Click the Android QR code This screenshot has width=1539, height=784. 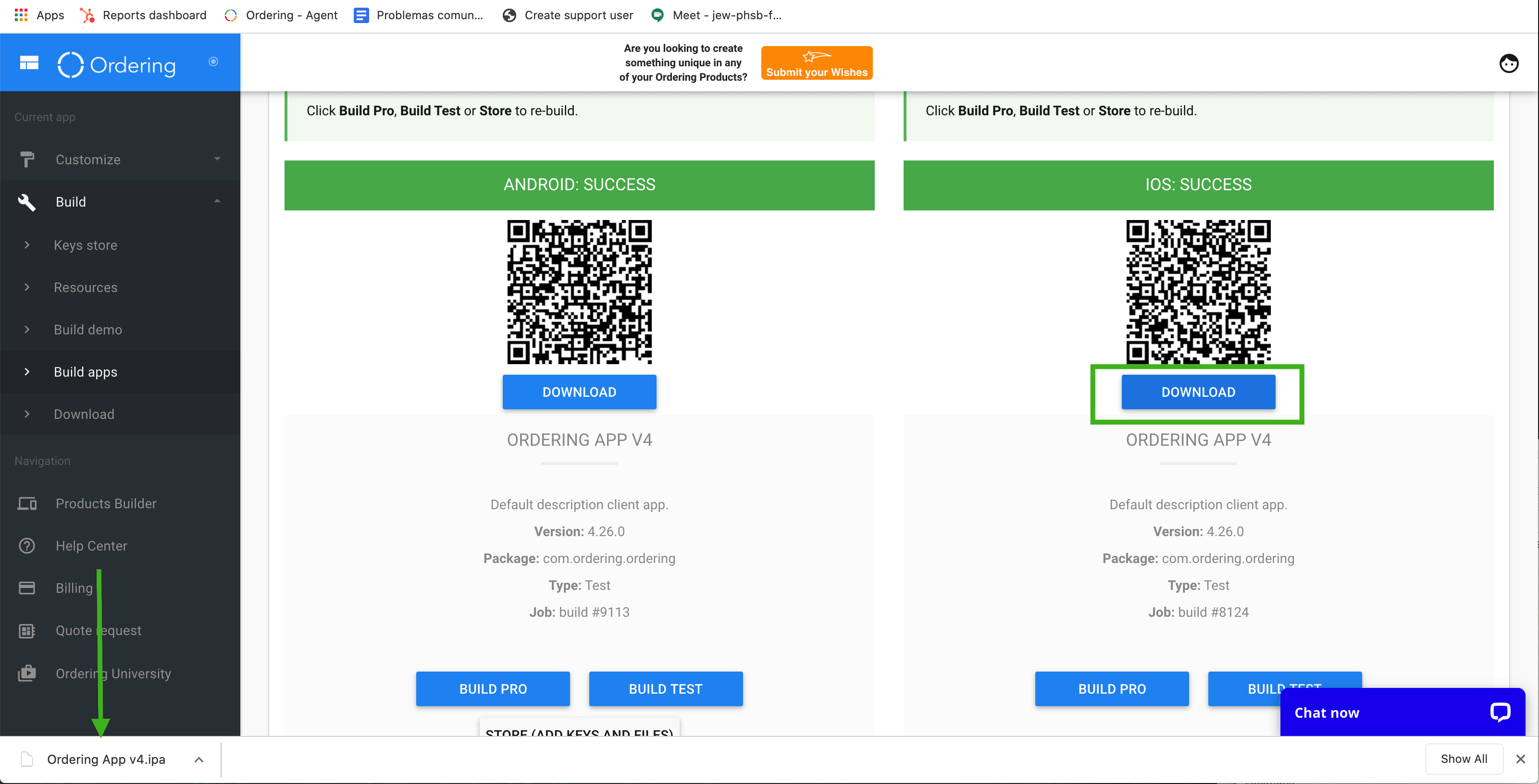(x=579, y=292)
